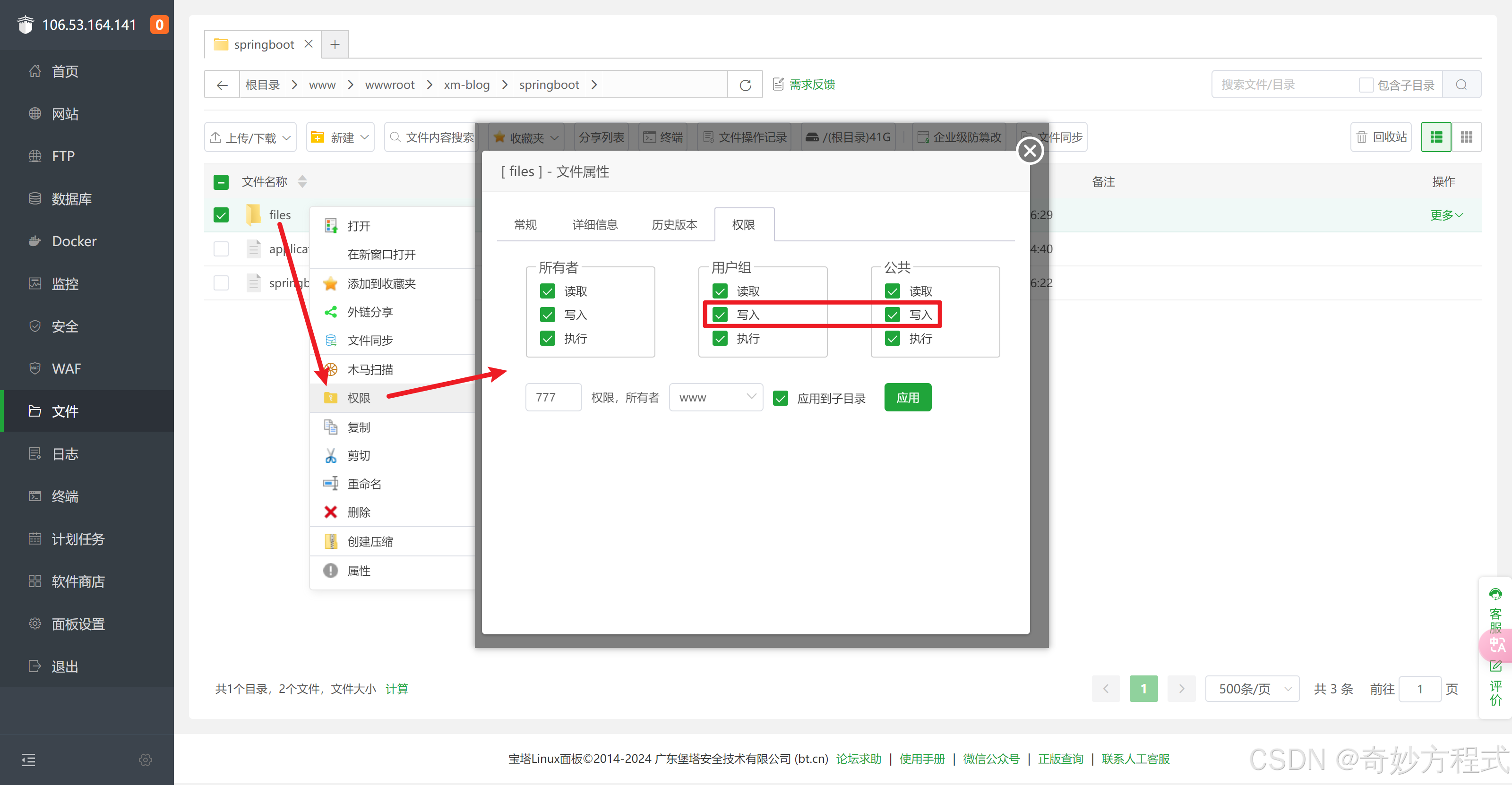Switch to list view layout icon

tap(1436, 137)
